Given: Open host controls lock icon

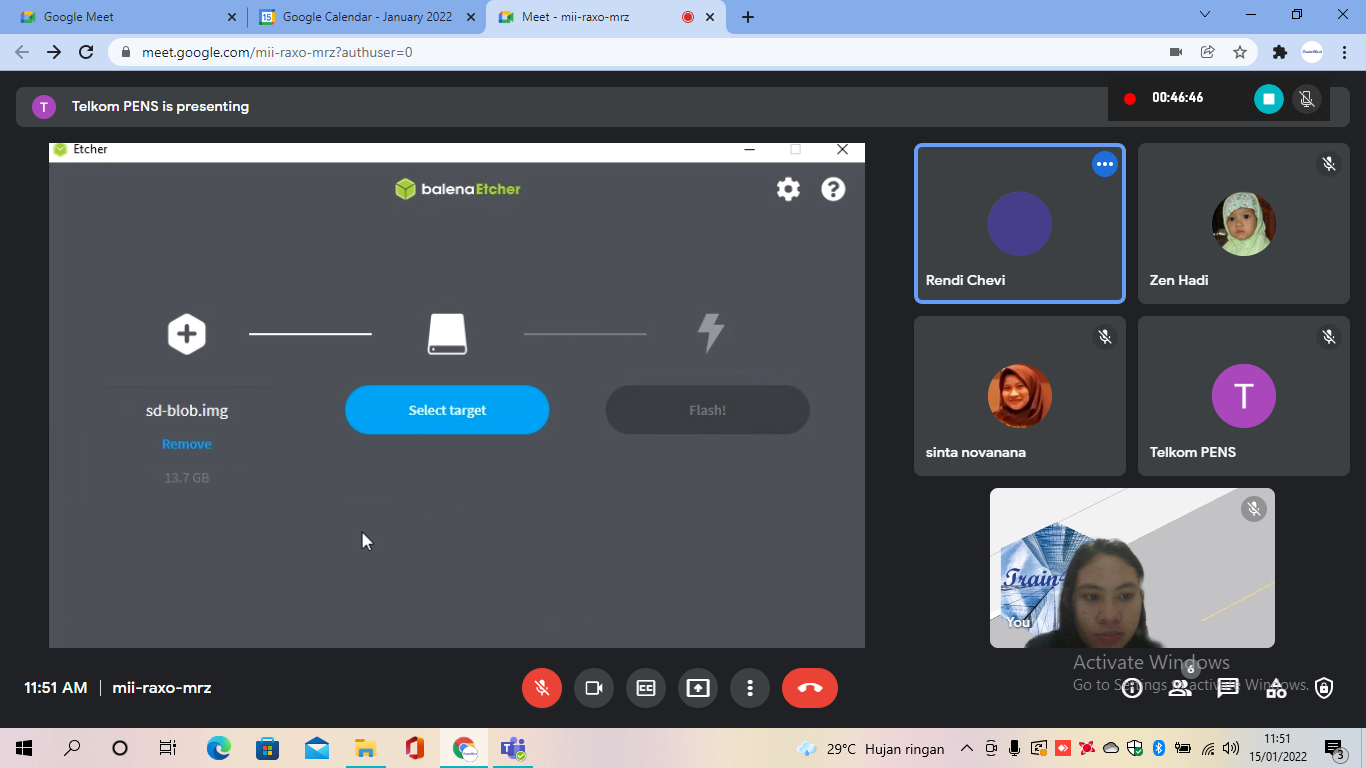Looking at the screenshot, I should 1324,688.
